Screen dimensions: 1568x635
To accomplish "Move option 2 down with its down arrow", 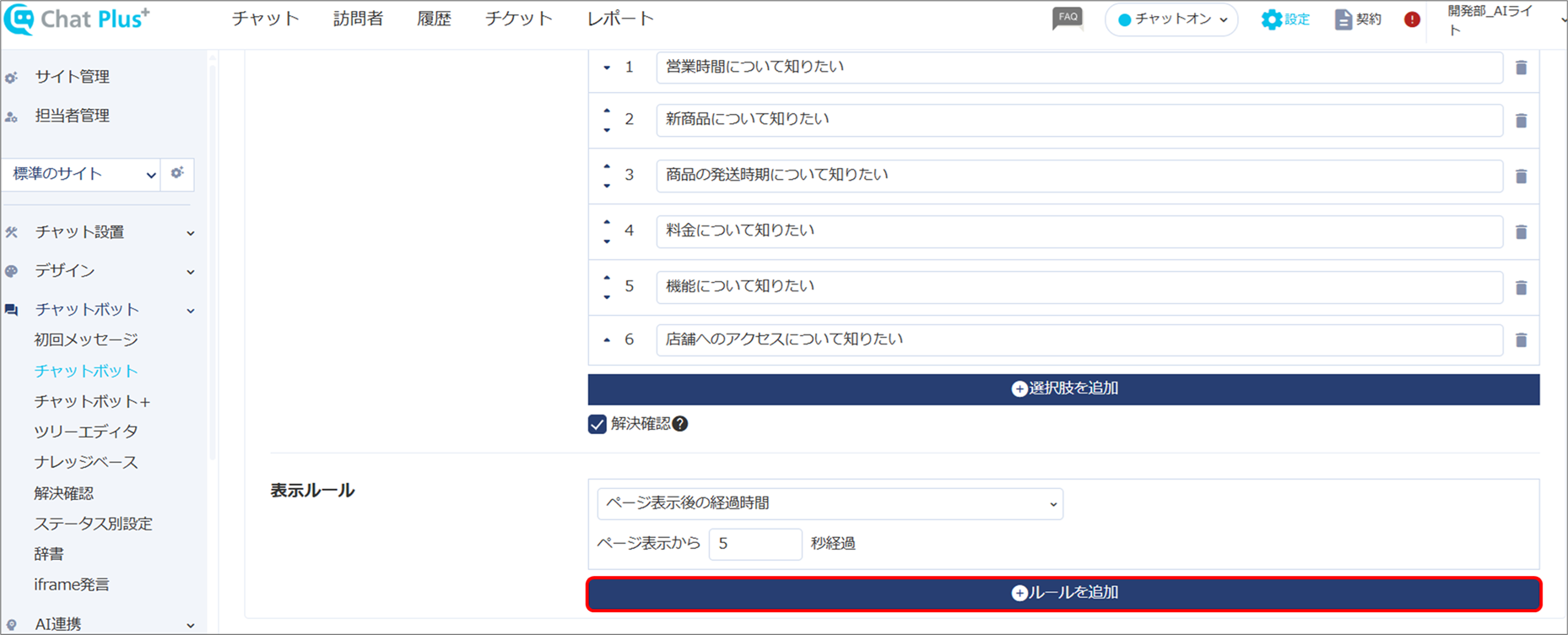I will (x=607, y=130).
